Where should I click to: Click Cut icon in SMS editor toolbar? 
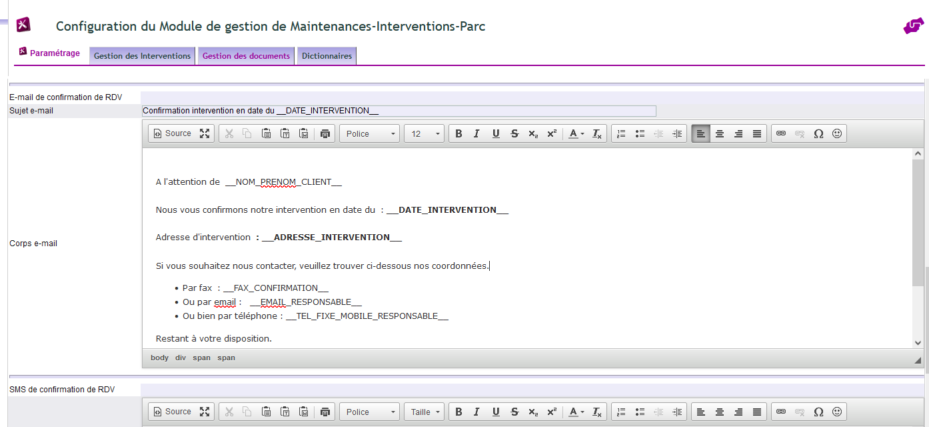click(x=229, y=412)
